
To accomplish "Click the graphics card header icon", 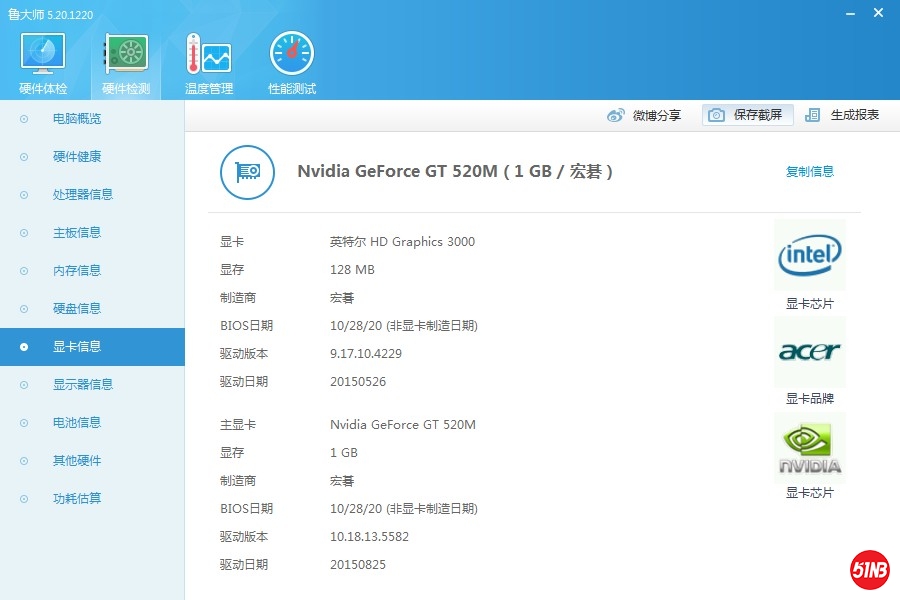I will [247, 172].
